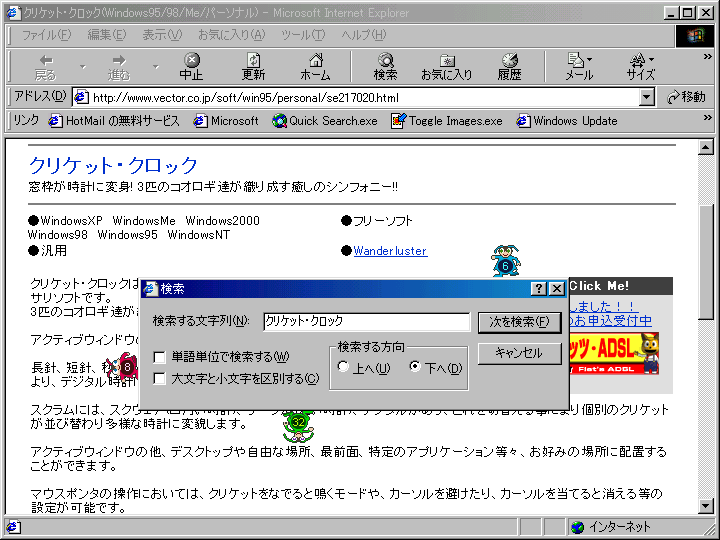
Task: Click the IE icon in 検索 dialog title
Action: click(x=150, y=288)
